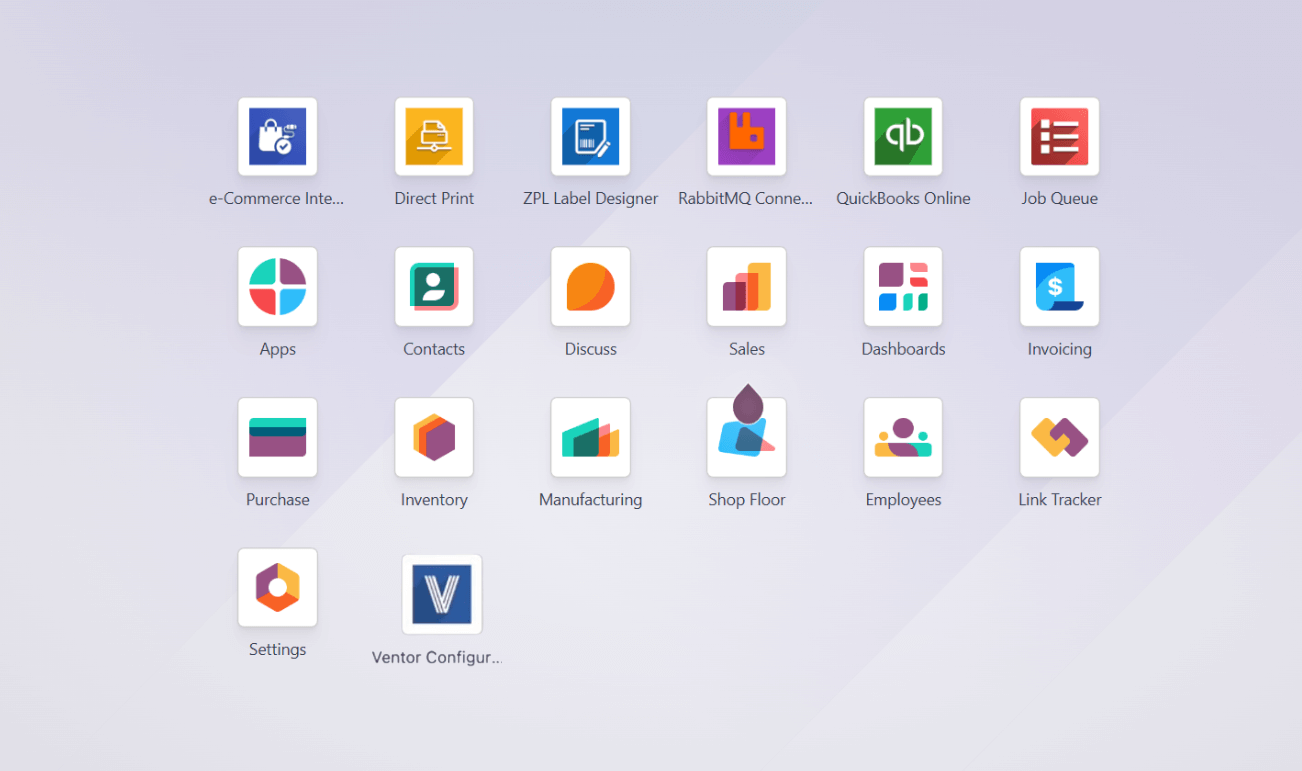Viewport: 1302px width, 771px height.
Task: Click the 'Shop Floor' label text
Action: (746, 499)
